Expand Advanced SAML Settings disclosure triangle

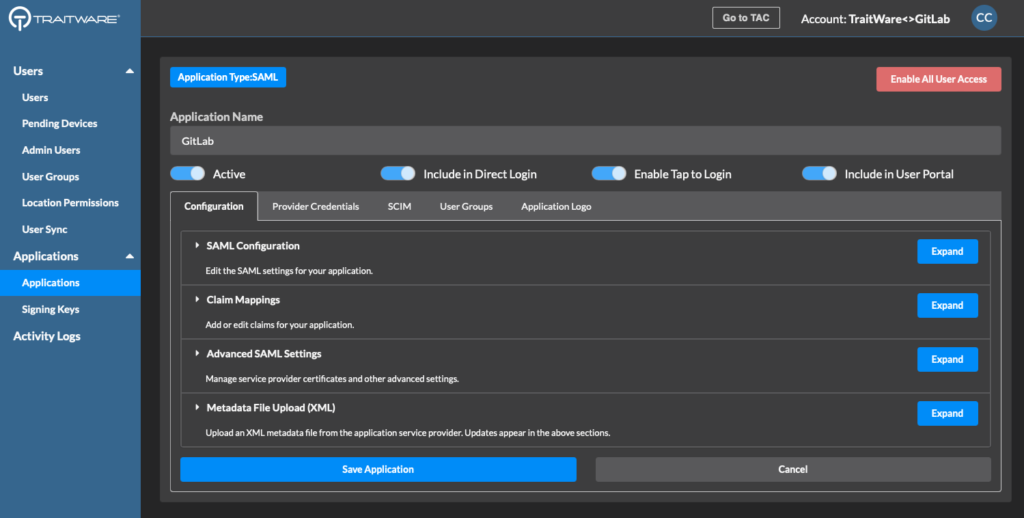tap(197, 353)
